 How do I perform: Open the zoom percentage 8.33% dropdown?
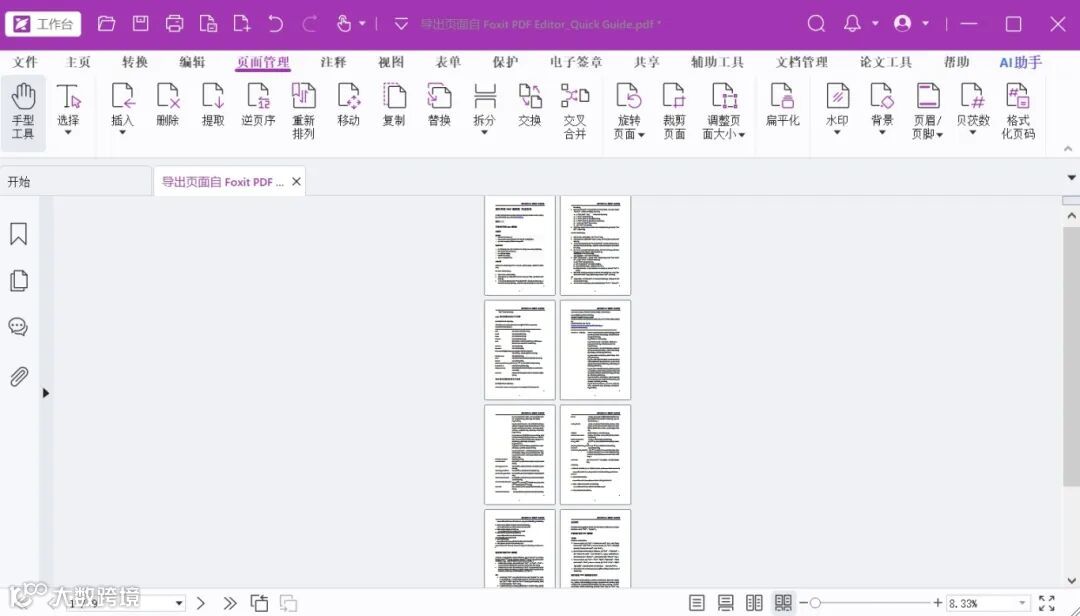click(x=1023, y=603)
